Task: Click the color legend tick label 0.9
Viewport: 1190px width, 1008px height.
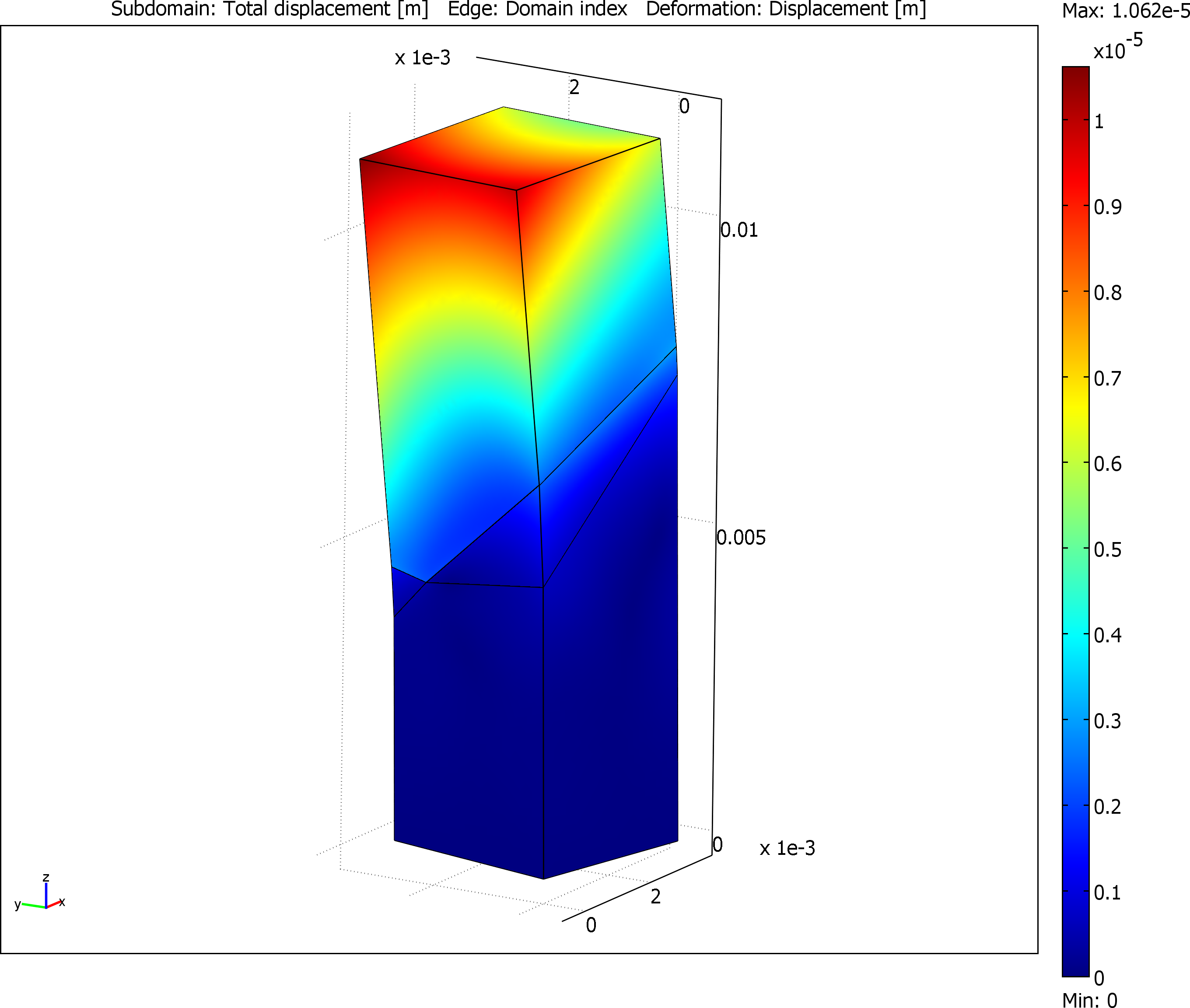Action: [1107, 207]
